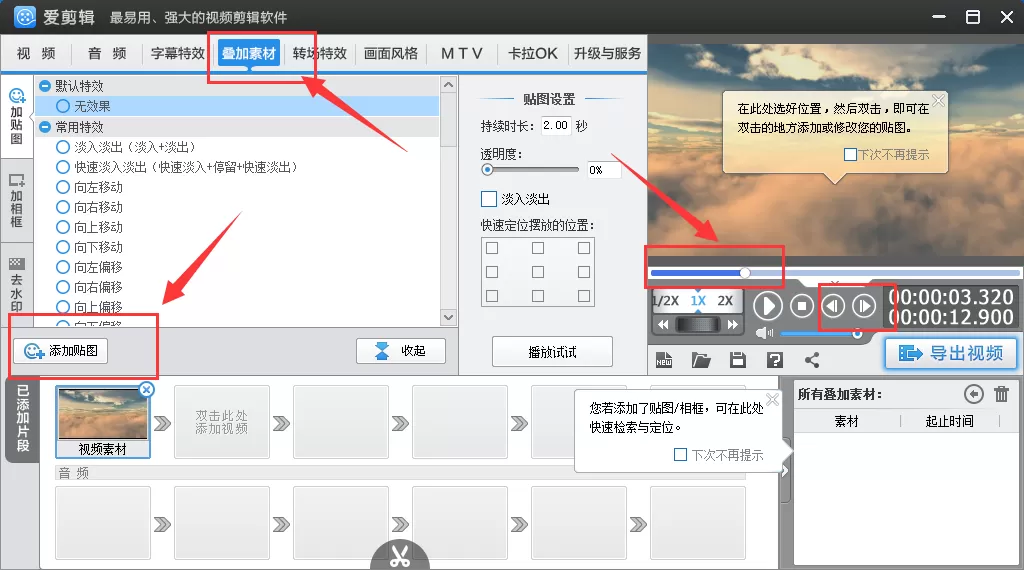Click the 收起 collapse button
This screenshot has width=1024, height=570.
[401, 351]
